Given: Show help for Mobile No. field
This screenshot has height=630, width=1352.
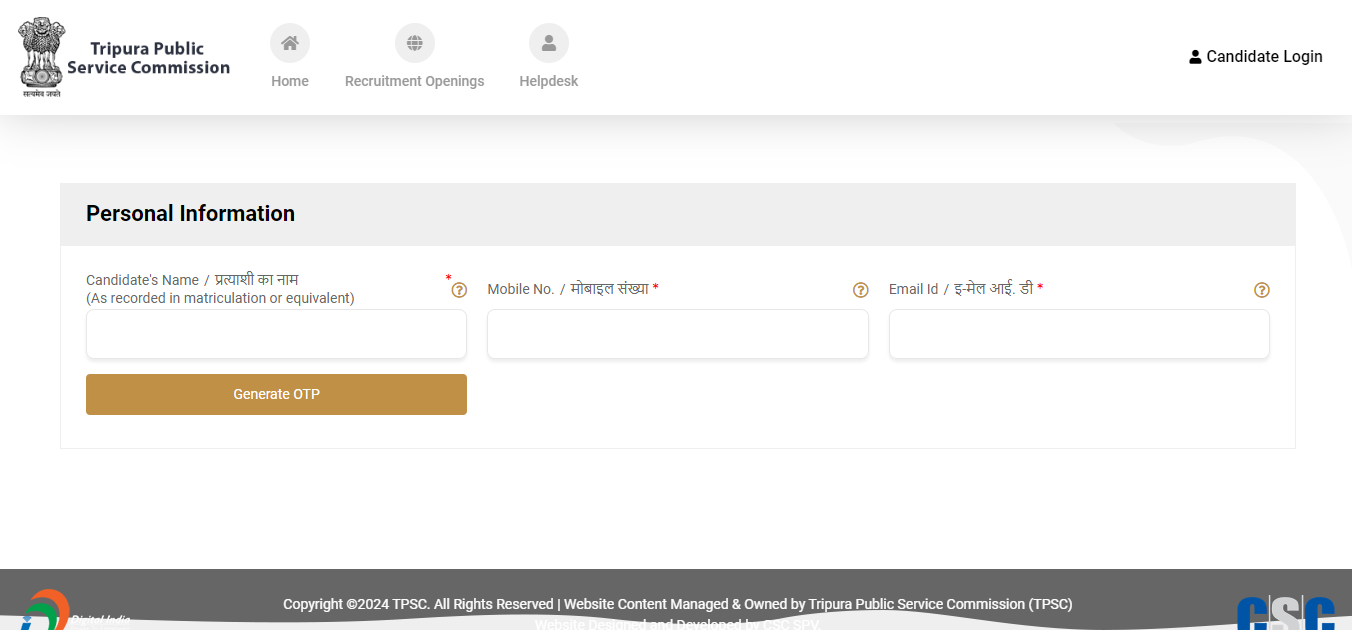Looking at the screenshot, I should coord(860,290).
